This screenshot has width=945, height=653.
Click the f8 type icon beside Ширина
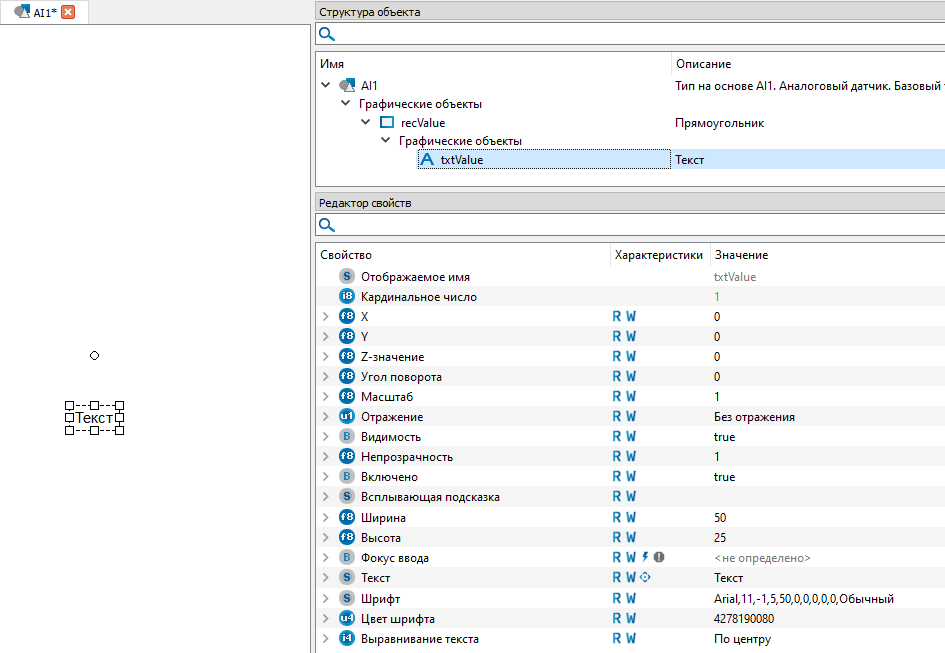[347, 517]
